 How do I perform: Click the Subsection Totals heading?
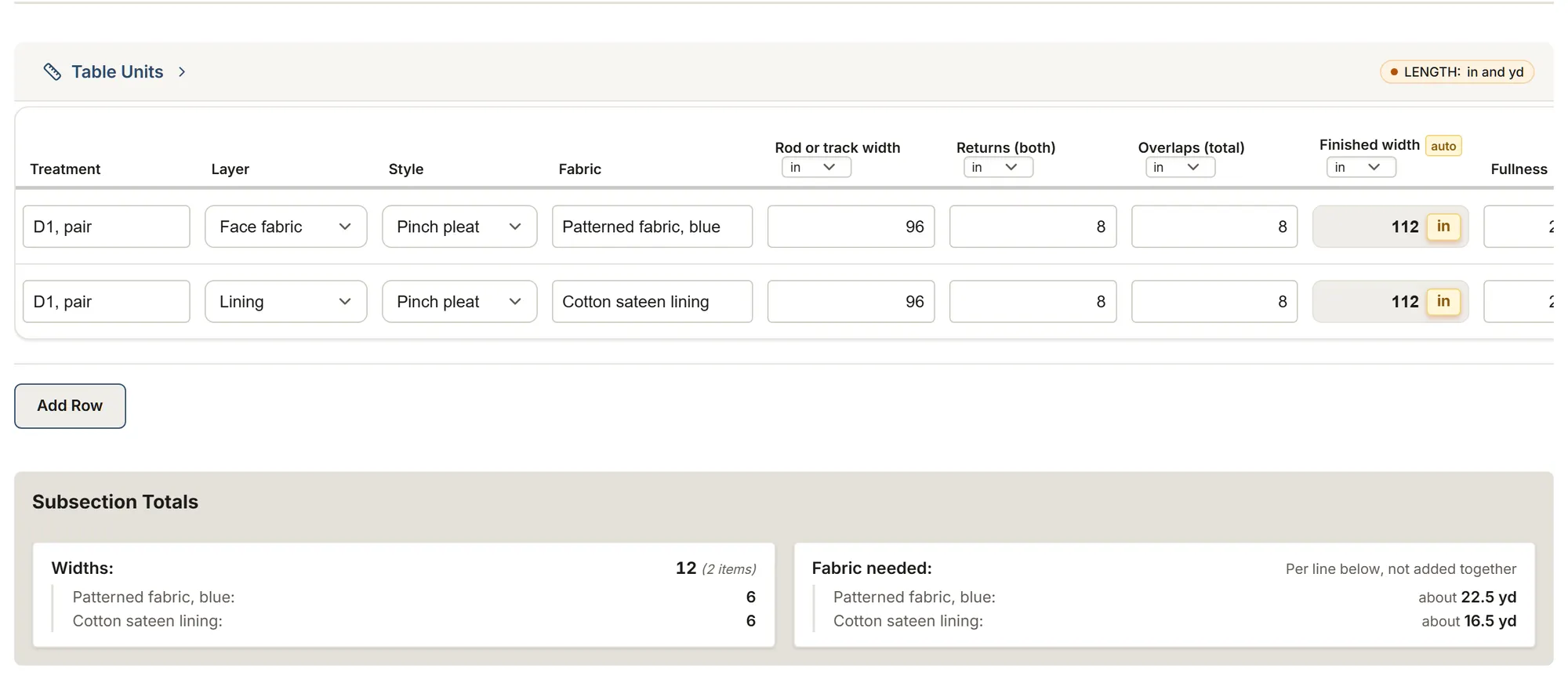pyautogui.click(x=115, y=502)
